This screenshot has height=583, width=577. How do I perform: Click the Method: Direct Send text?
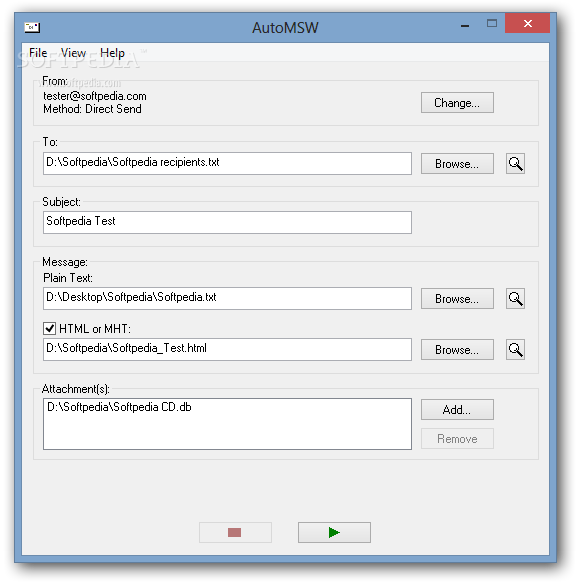[92, 109]
